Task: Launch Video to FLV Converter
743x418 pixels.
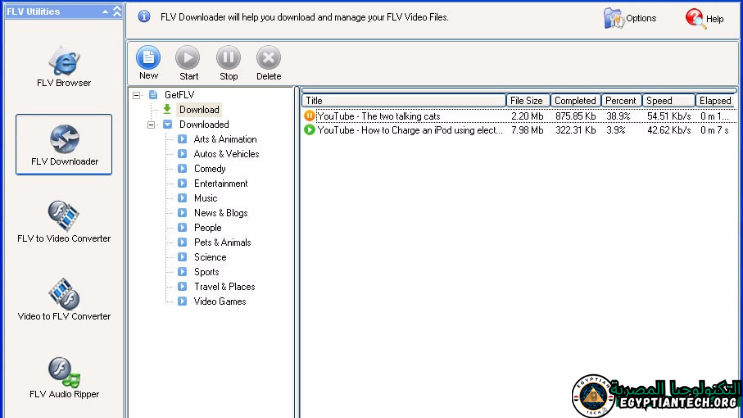Action: coord(63,299)
